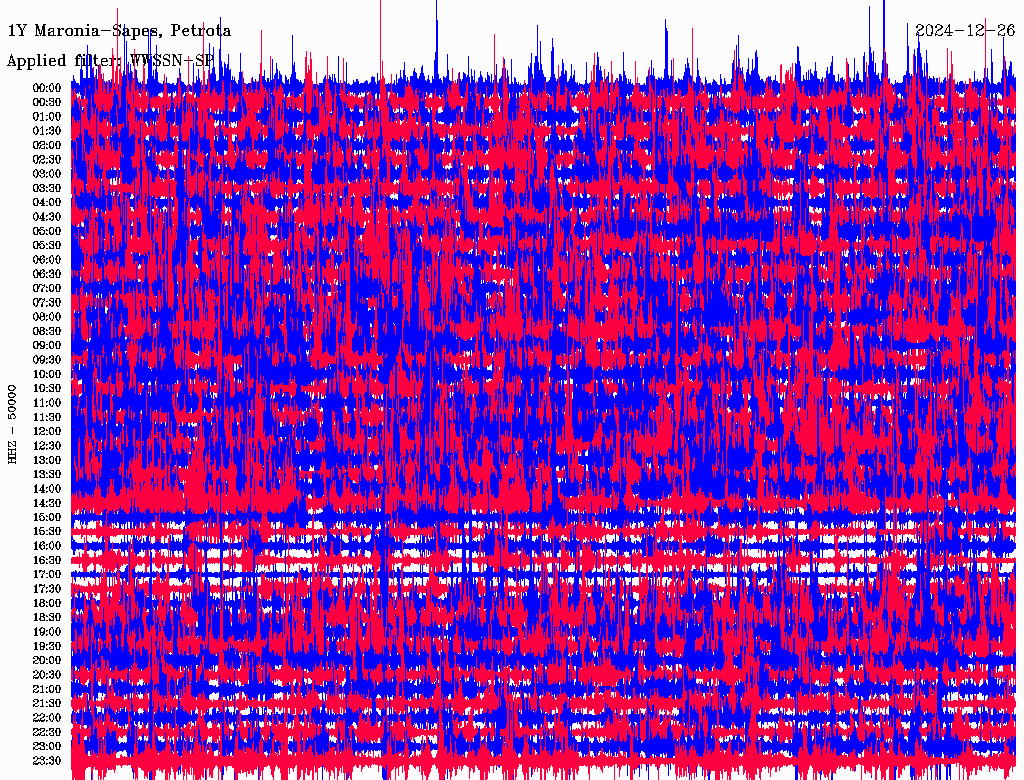The image size is (1024, 780).
Task: Select the 23:00 time label
Action: (47, 747)
